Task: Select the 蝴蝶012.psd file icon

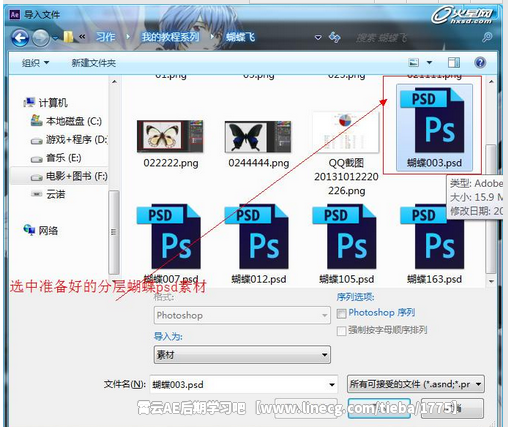Action: pyautogui.click(x=257, y=236)
